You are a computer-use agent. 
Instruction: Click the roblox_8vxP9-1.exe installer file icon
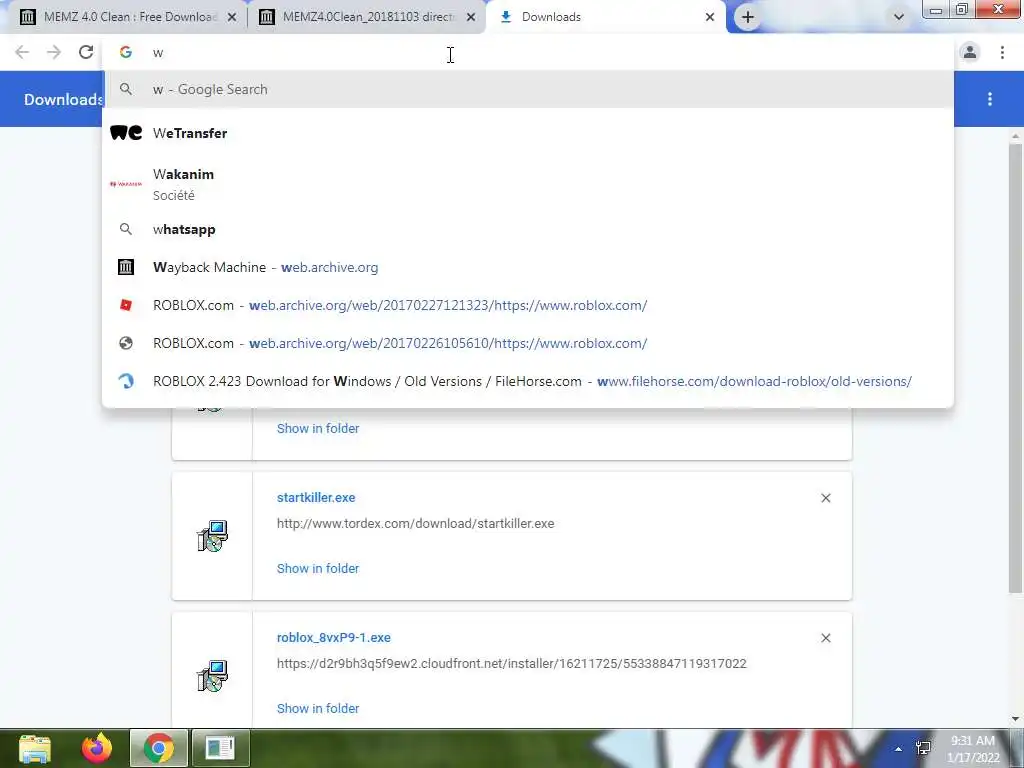tap(212, 676)
